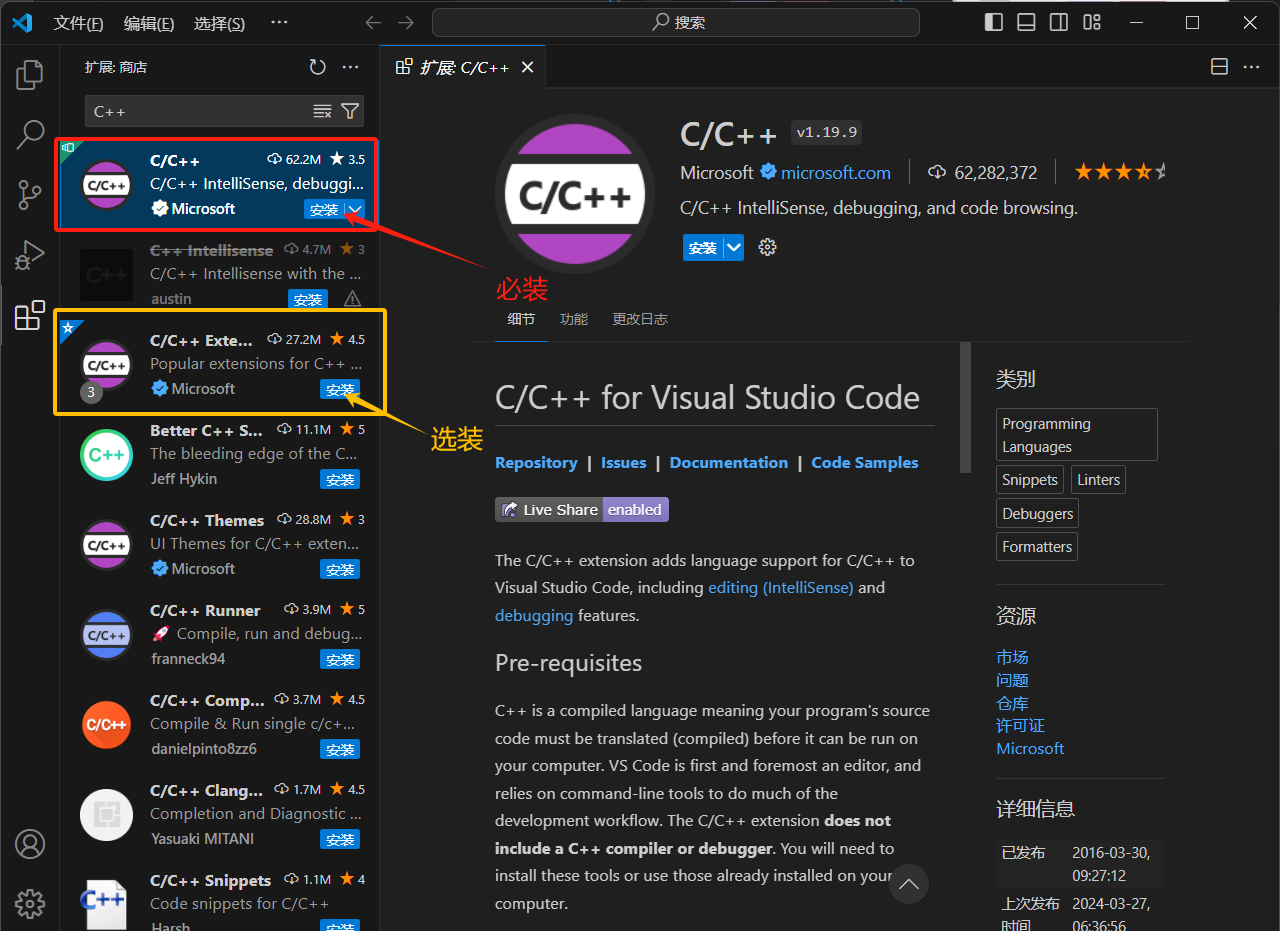Install the C/C++ Extension Pack
Image resolution: width=1280 pixels, height=931 pixels.
click(x=340, y=389)
